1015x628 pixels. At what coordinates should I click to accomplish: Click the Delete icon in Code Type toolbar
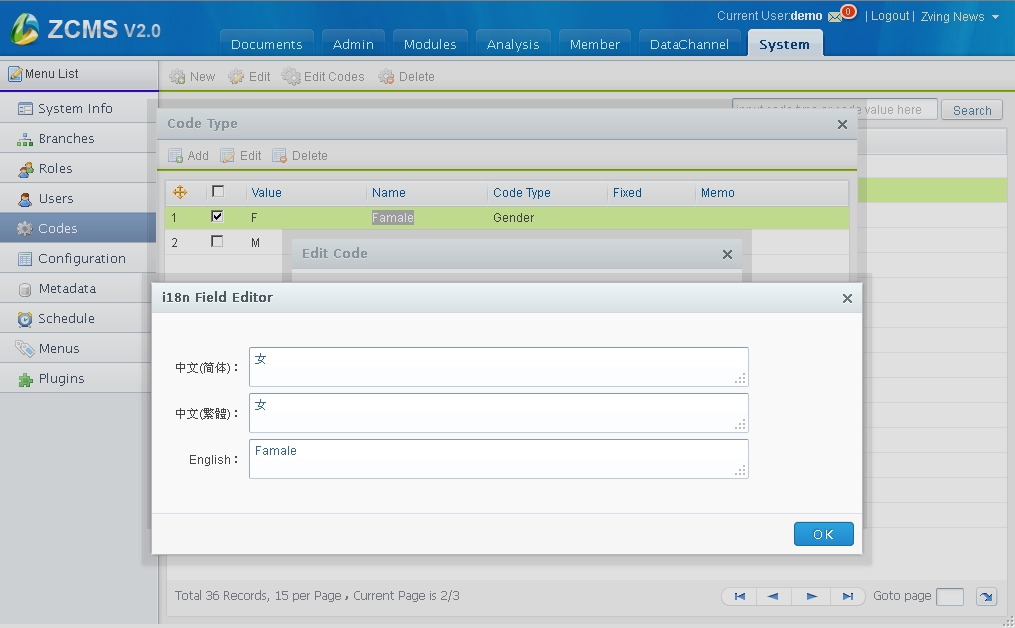coord(280,156)
